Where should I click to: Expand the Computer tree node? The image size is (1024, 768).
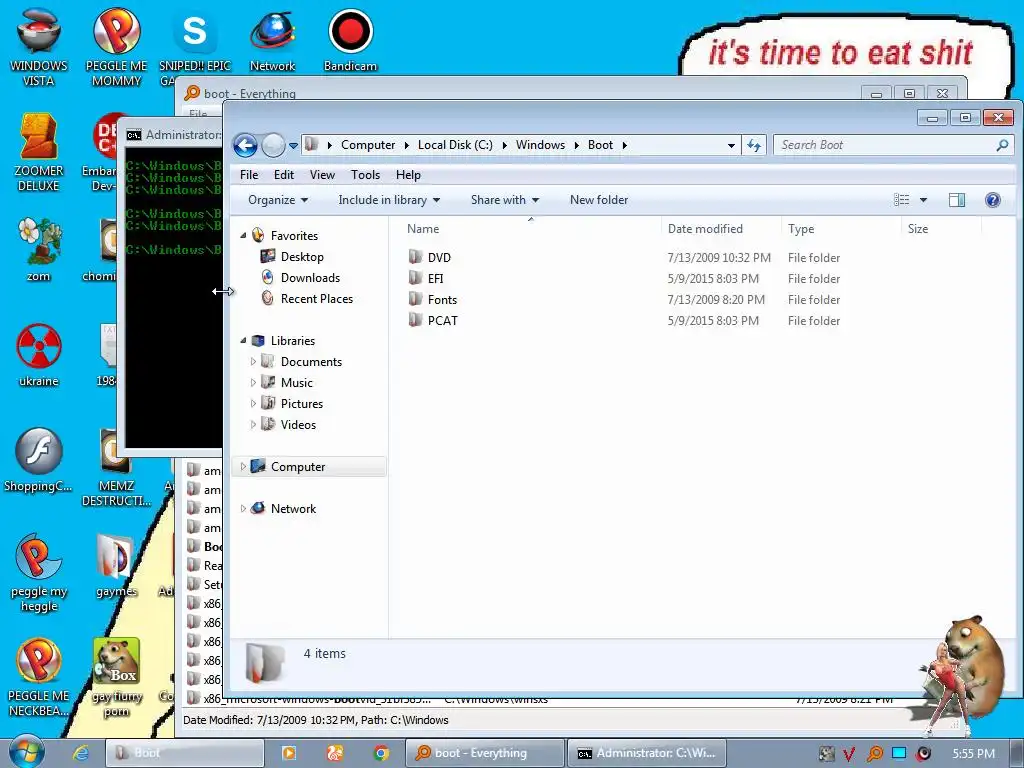click(x=243, y=466)
